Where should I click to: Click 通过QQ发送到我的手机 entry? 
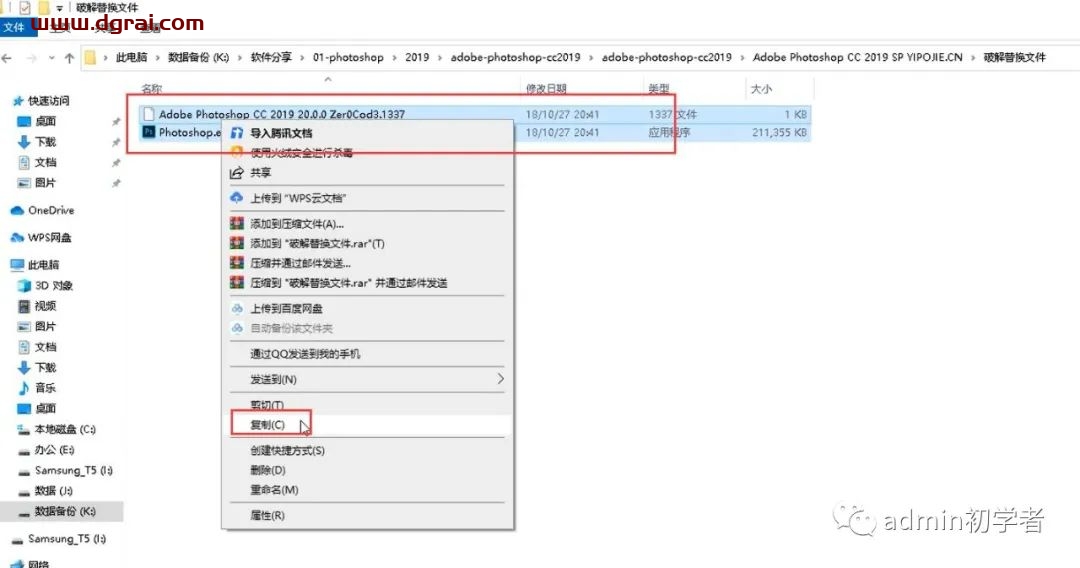[x=304, y=354]
